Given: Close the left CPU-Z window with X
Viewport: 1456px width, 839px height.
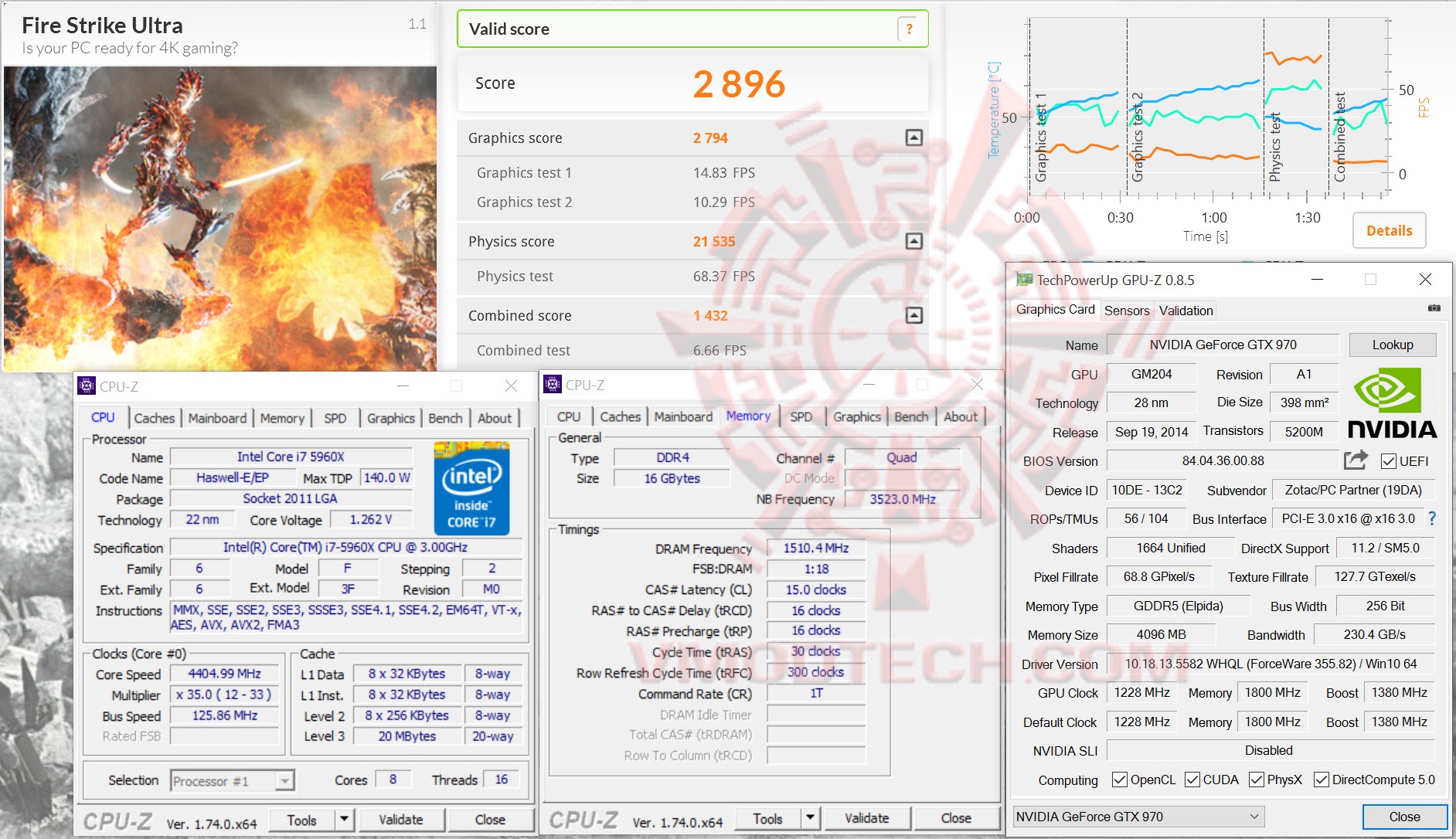Looking at the screenshot, I should pos(511,386).
